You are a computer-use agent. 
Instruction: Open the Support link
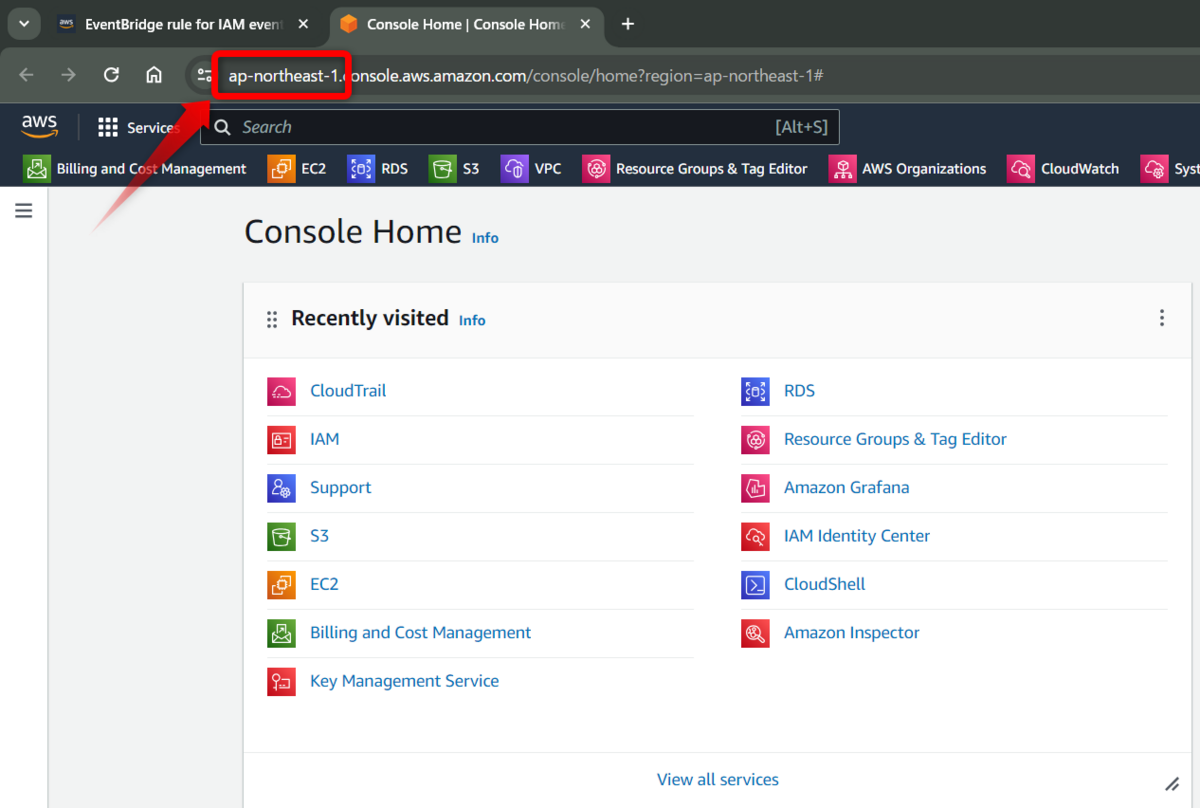pyautogui.click(x=340, y=488)
